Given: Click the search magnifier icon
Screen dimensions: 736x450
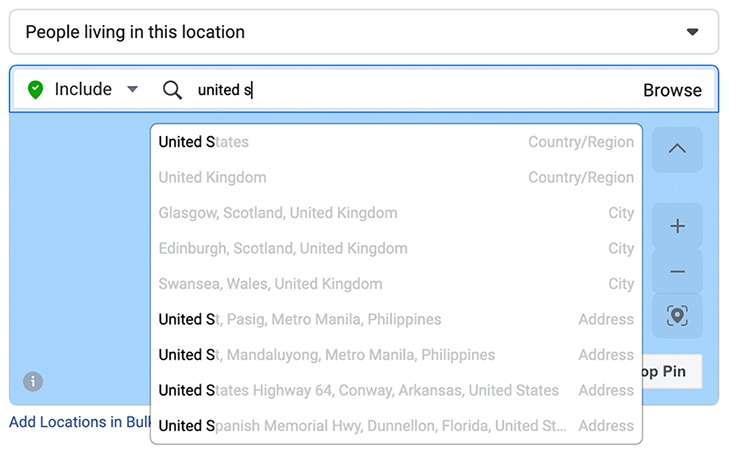Looking at the screenshot, I should coord(172,90).
